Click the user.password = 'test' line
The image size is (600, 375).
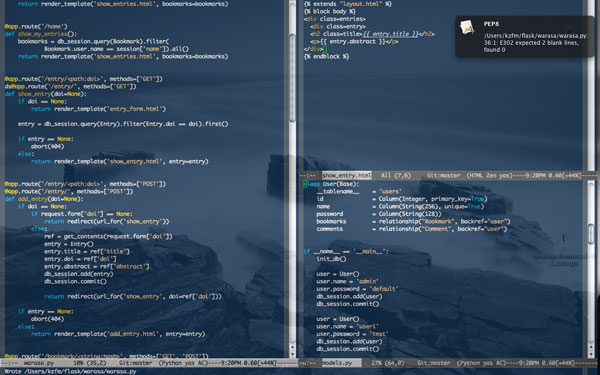[x=353, y=334]
